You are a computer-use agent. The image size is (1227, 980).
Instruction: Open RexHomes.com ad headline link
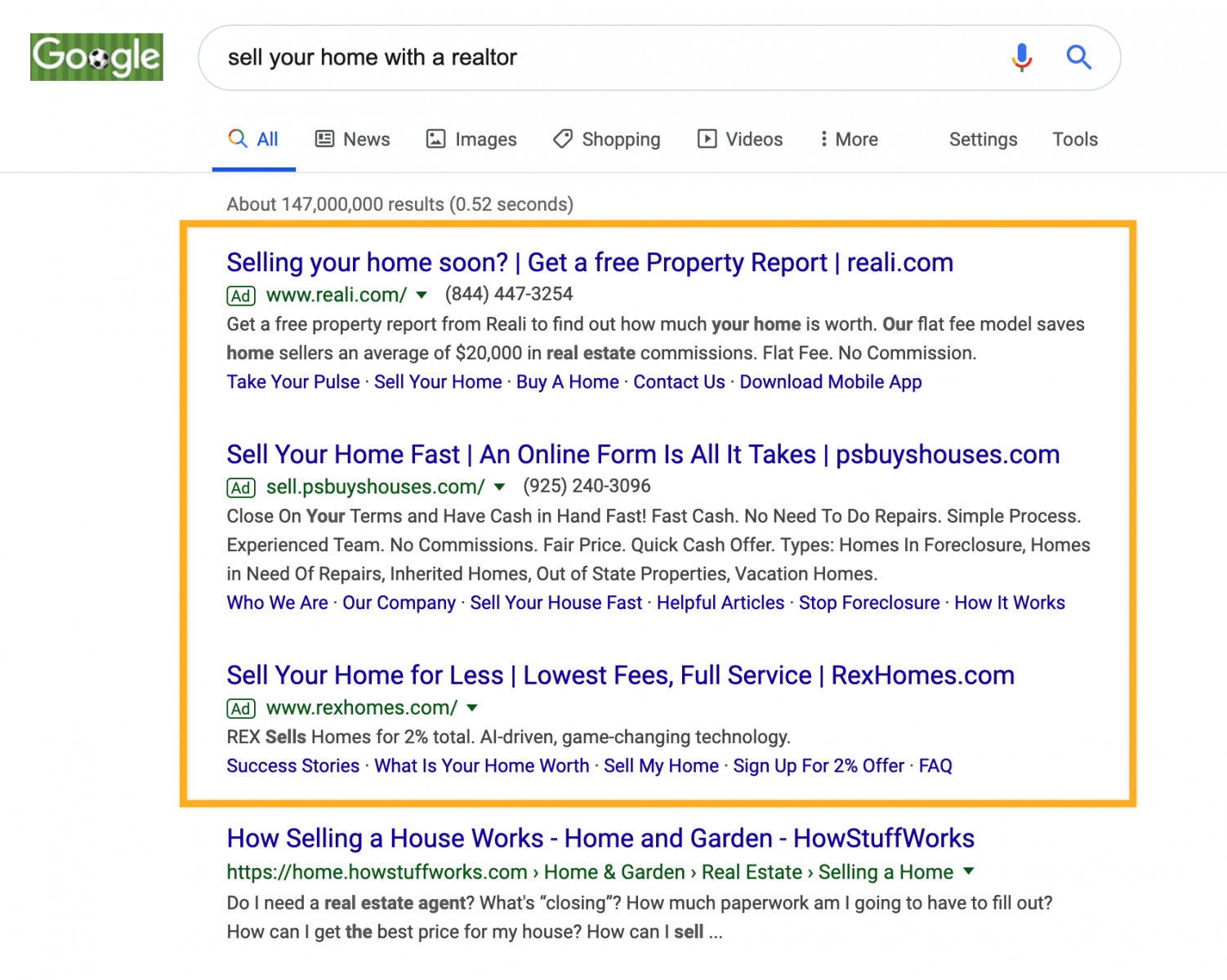point(620,676)
